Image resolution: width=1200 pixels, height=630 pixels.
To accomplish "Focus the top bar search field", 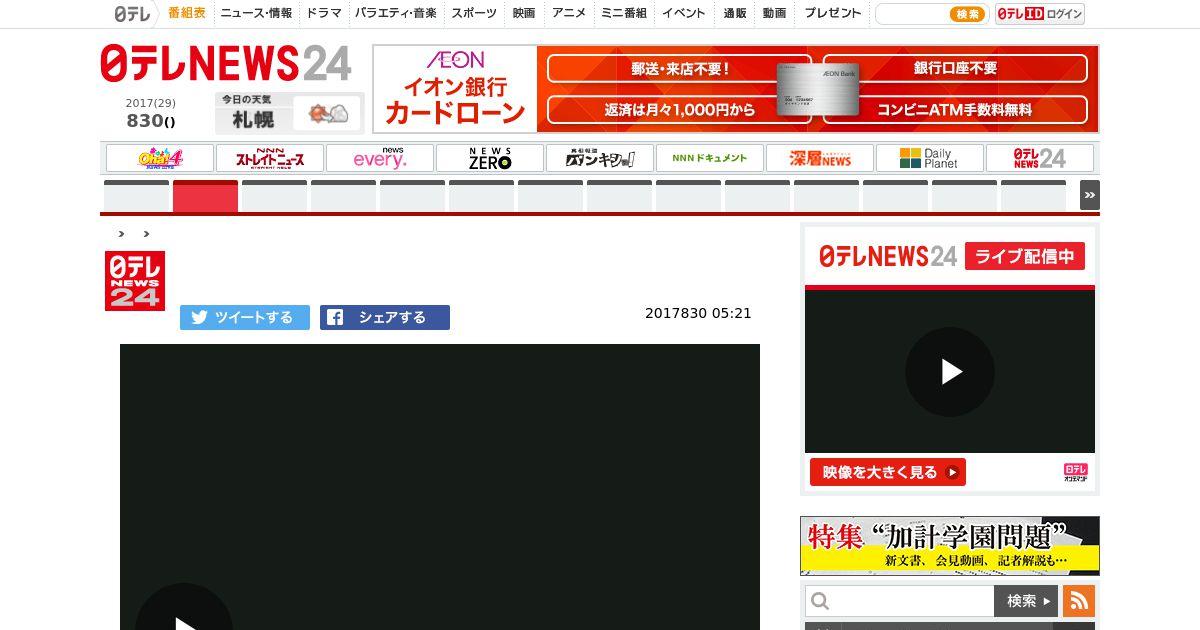I will pos(911,14).
